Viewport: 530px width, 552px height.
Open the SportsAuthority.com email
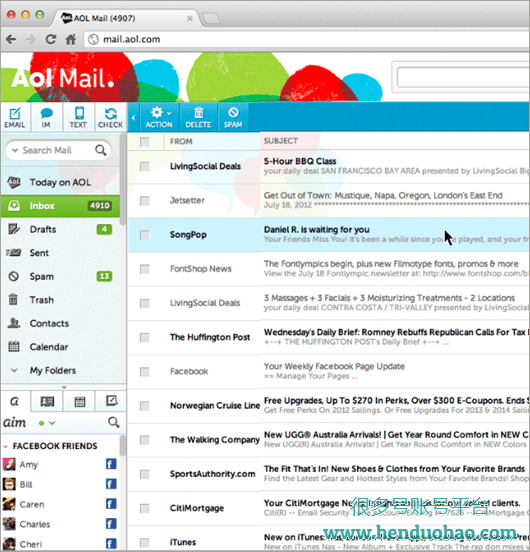coord(329,474)
